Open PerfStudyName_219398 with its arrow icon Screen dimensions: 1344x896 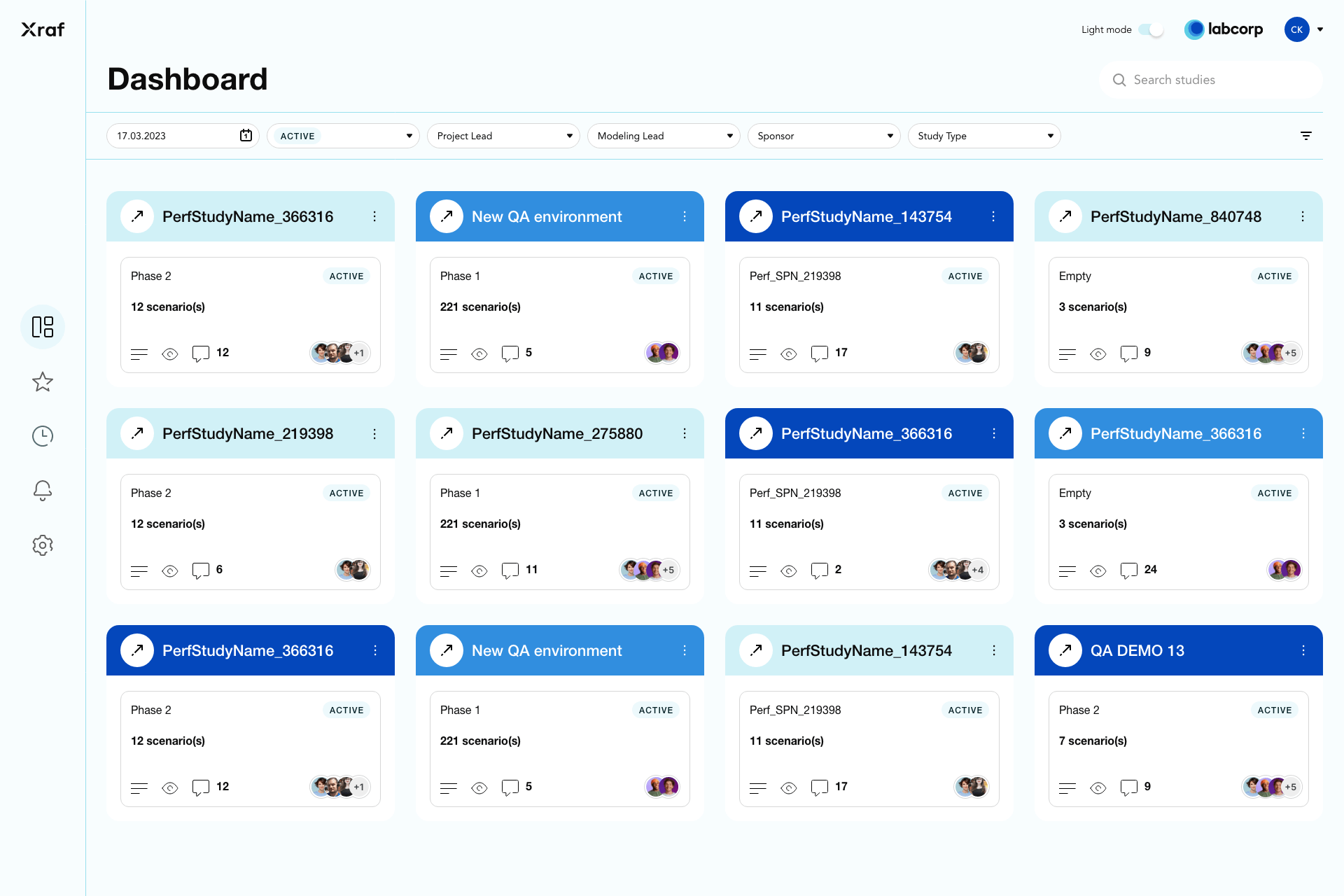pos(137,433)
